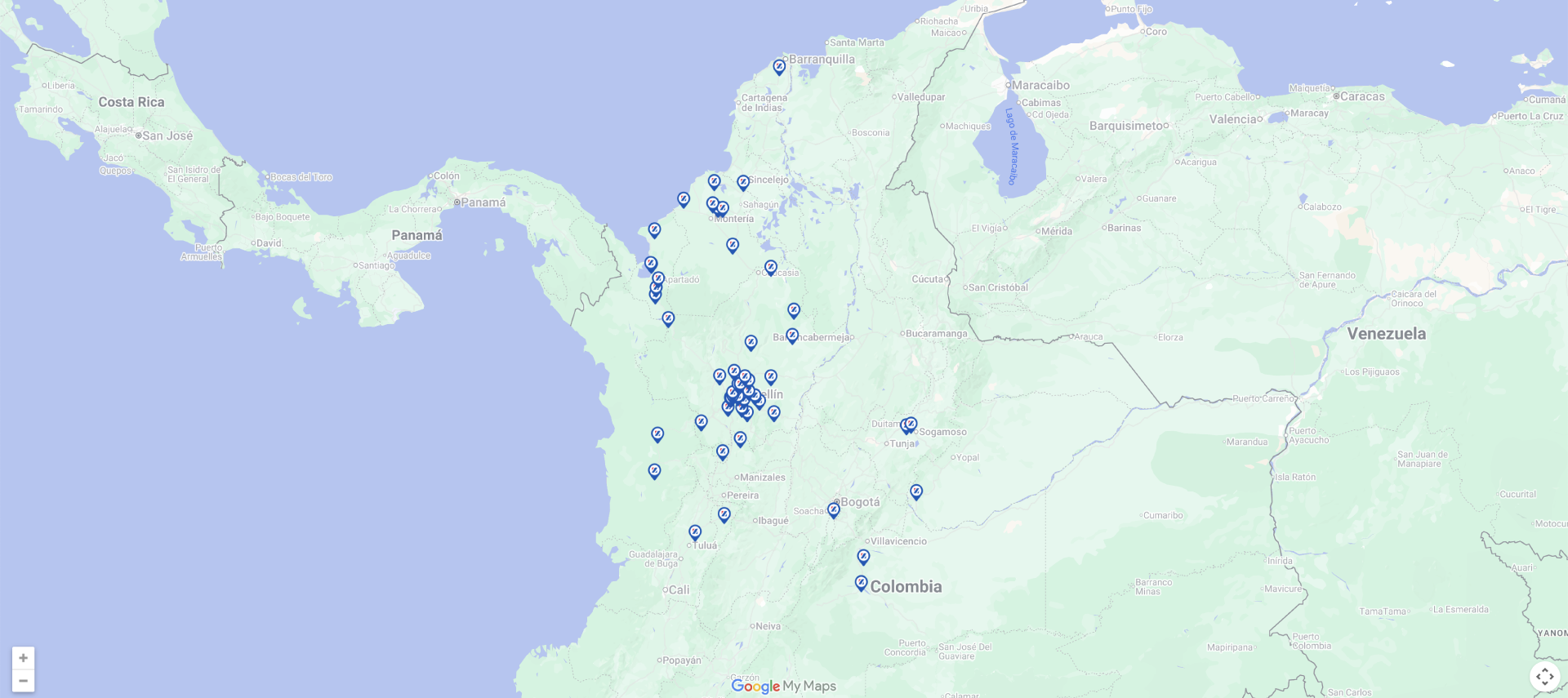Click the marker left of Sogamoso

(911, 425)
